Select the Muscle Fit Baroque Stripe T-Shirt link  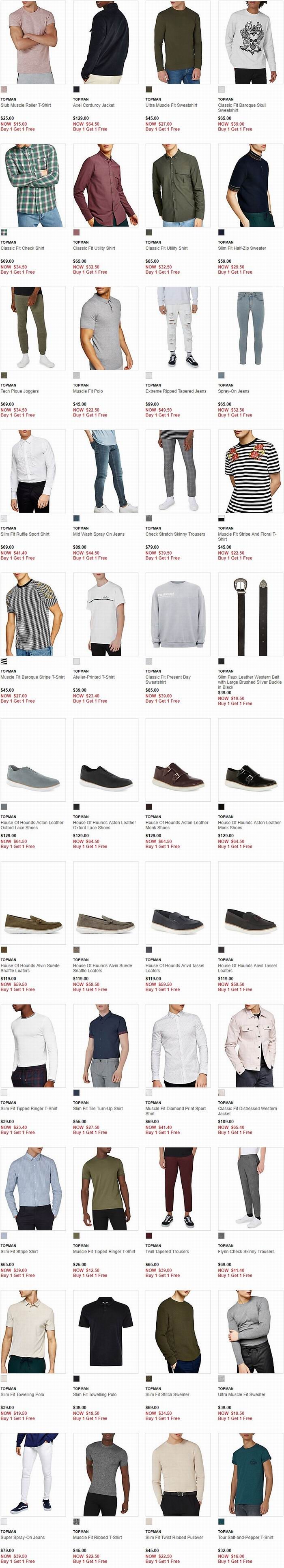pyautogui.click(x=32, y=678)
